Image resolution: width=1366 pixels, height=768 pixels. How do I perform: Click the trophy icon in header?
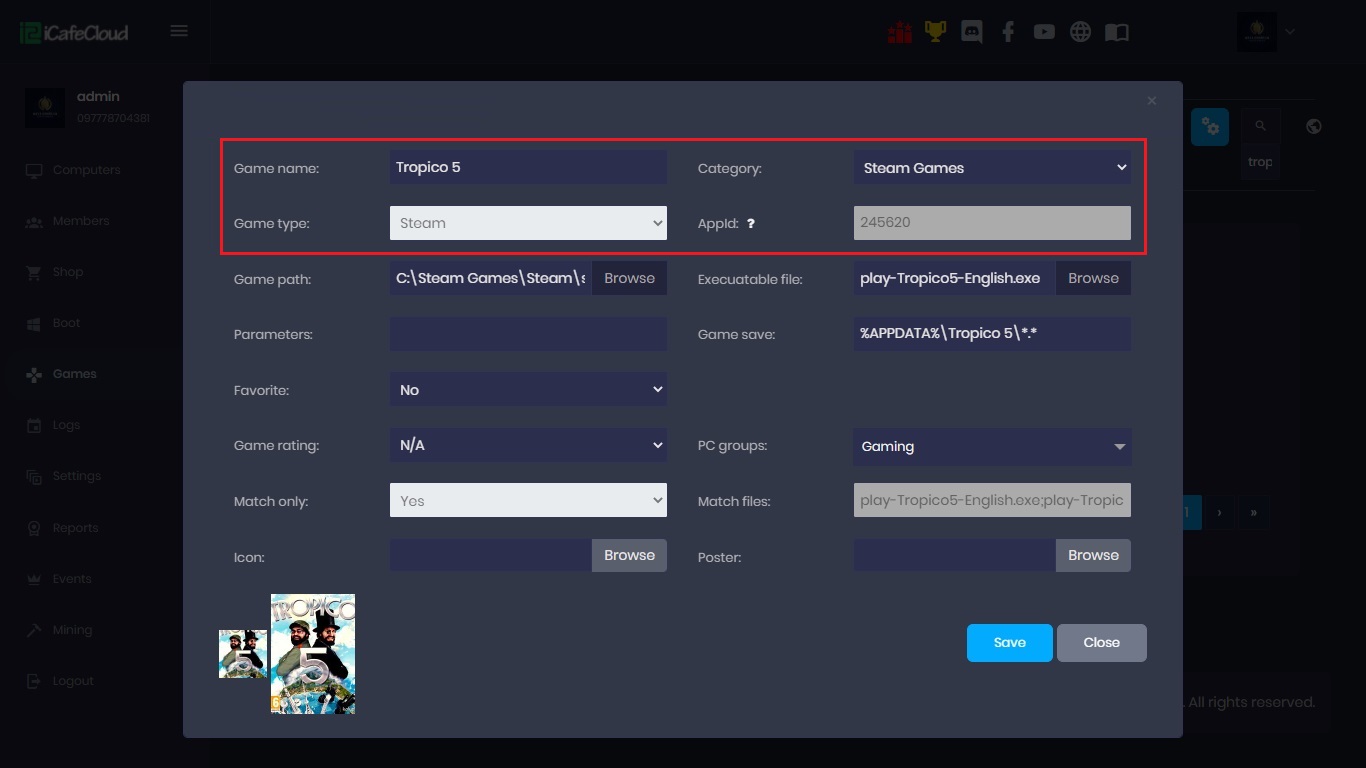coord(935,32)
